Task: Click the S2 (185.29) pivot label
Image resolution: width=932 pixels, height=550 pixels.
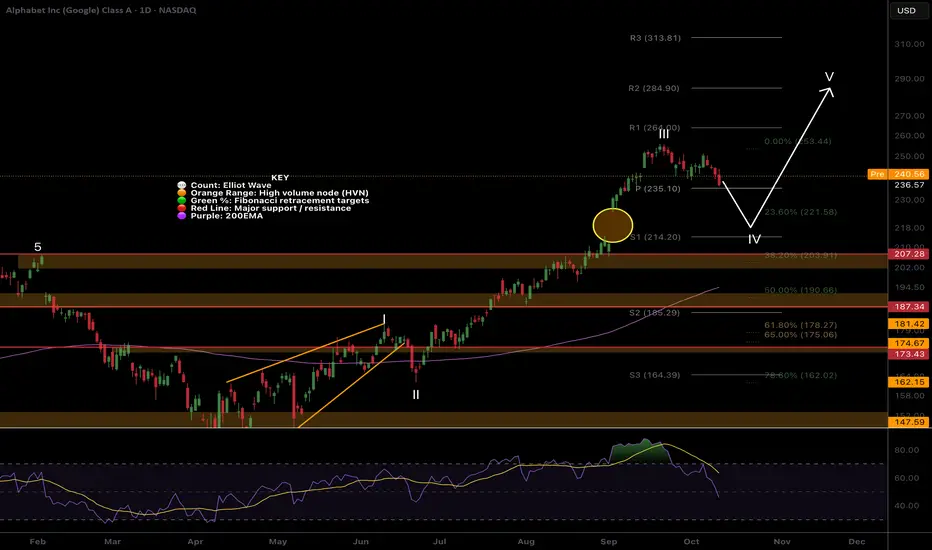Action: point(654,313)
